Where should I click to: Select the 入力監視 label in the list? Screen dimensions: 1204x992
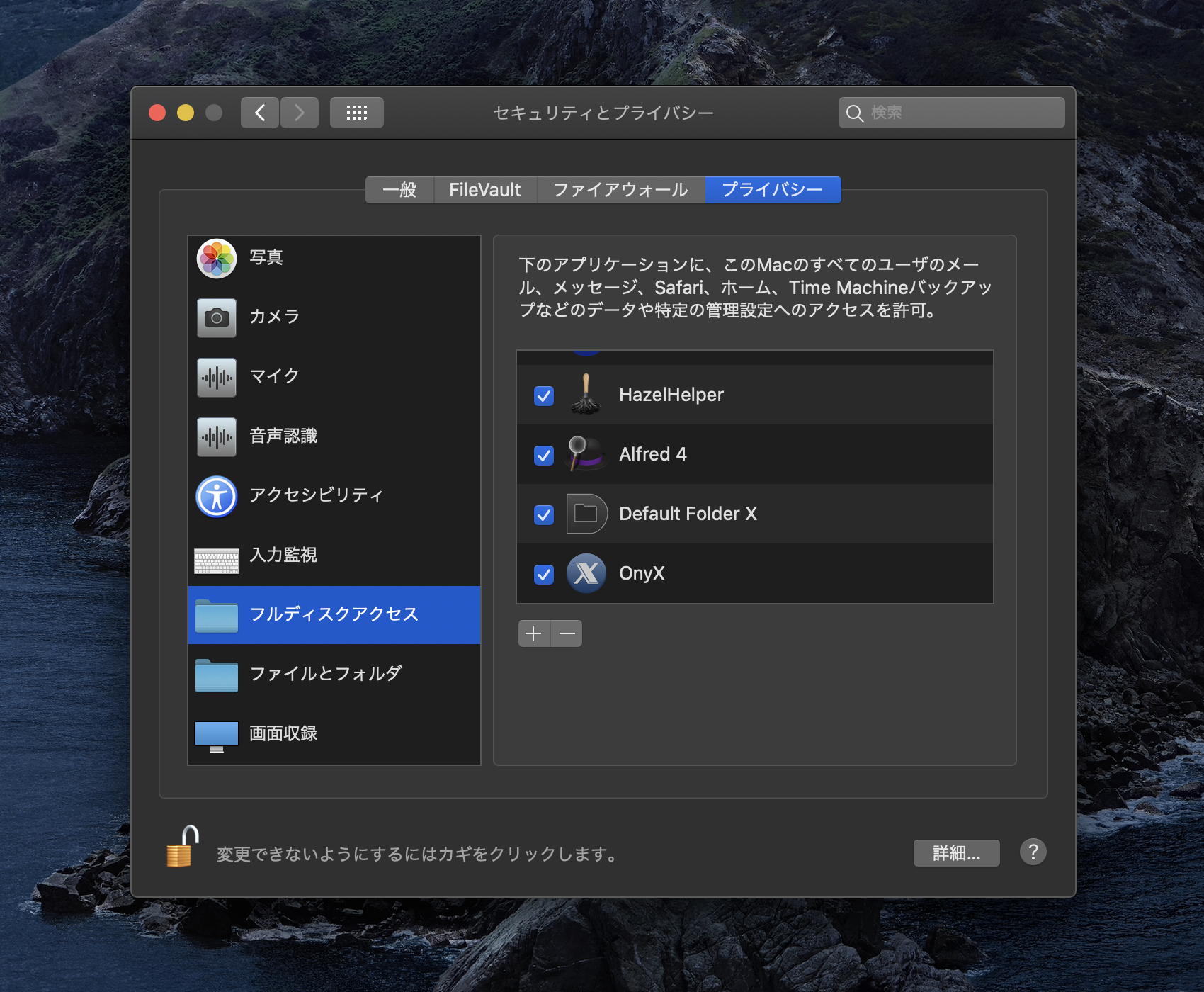(283, 555)
